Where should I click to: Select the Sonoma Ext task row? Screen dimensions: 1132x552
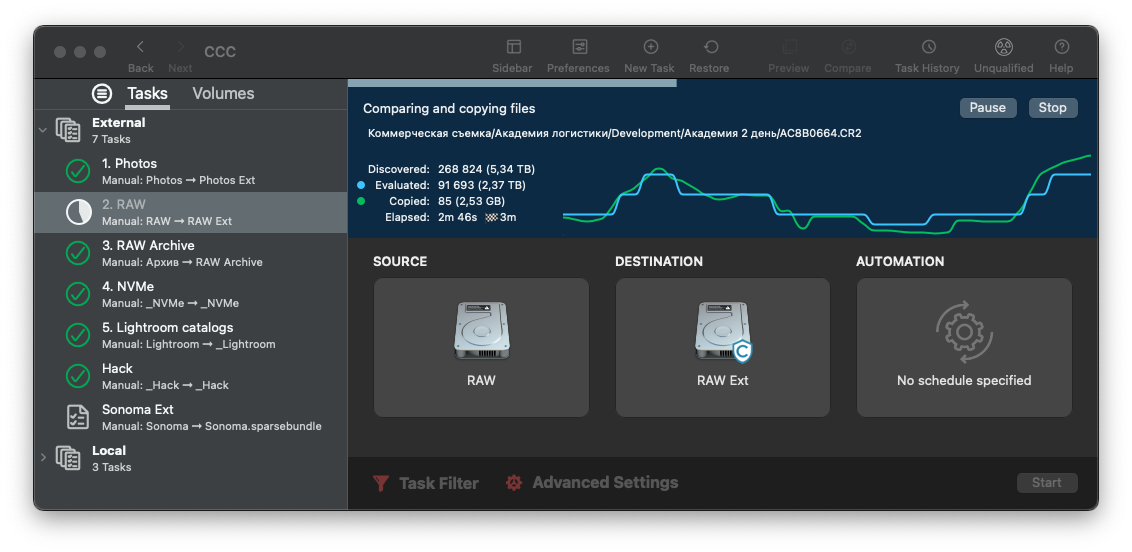[191, 417]
